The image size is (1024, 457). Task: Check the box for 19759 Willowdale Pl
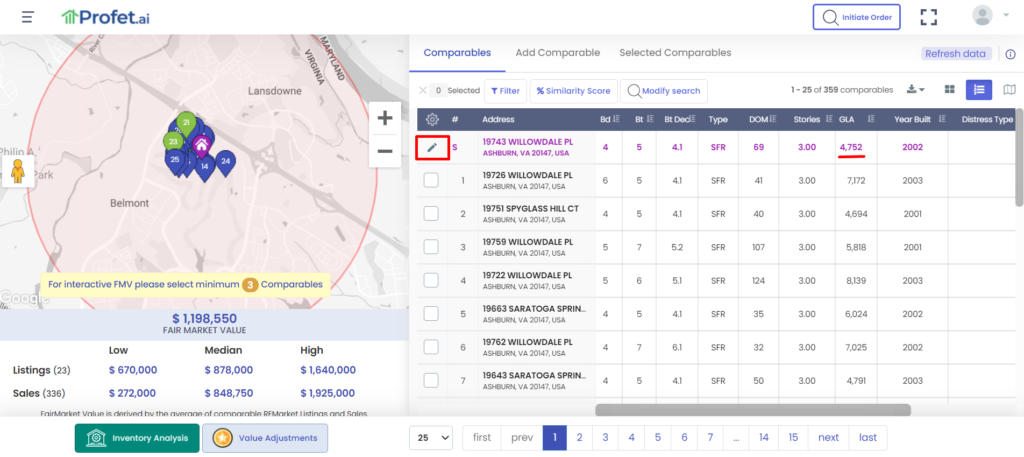(431, 247)
